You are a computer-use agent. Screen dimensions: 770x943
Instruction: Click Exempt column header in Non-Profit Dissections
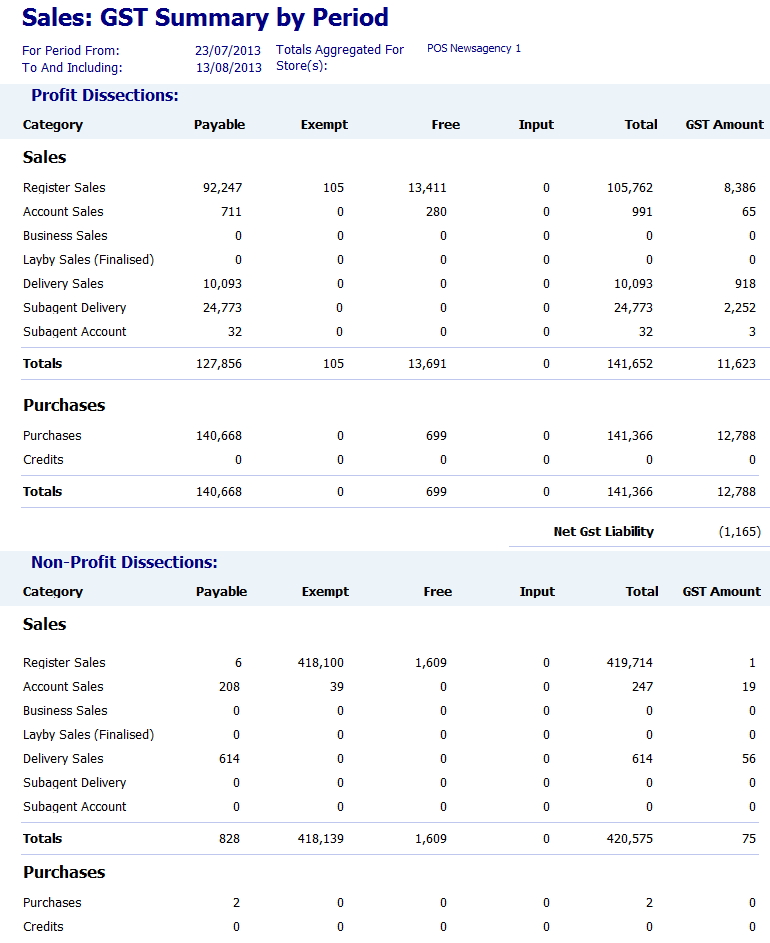(325, 591)
